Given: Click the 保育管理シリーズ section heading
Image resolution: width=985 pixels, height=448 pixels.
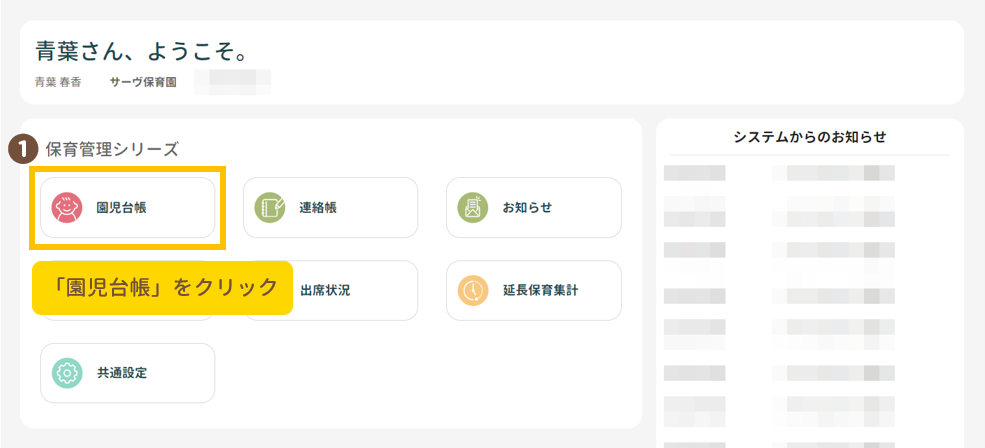Looking at the screenshot, I should tap(112, 150).
